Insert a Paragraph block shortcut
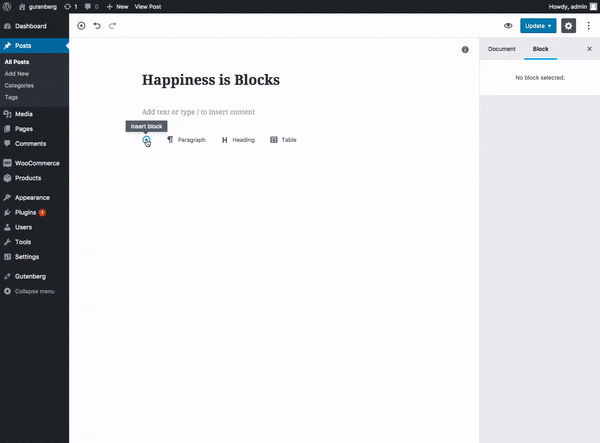The width and height of the screenshot is (600, 443). [x=186, y=140]
